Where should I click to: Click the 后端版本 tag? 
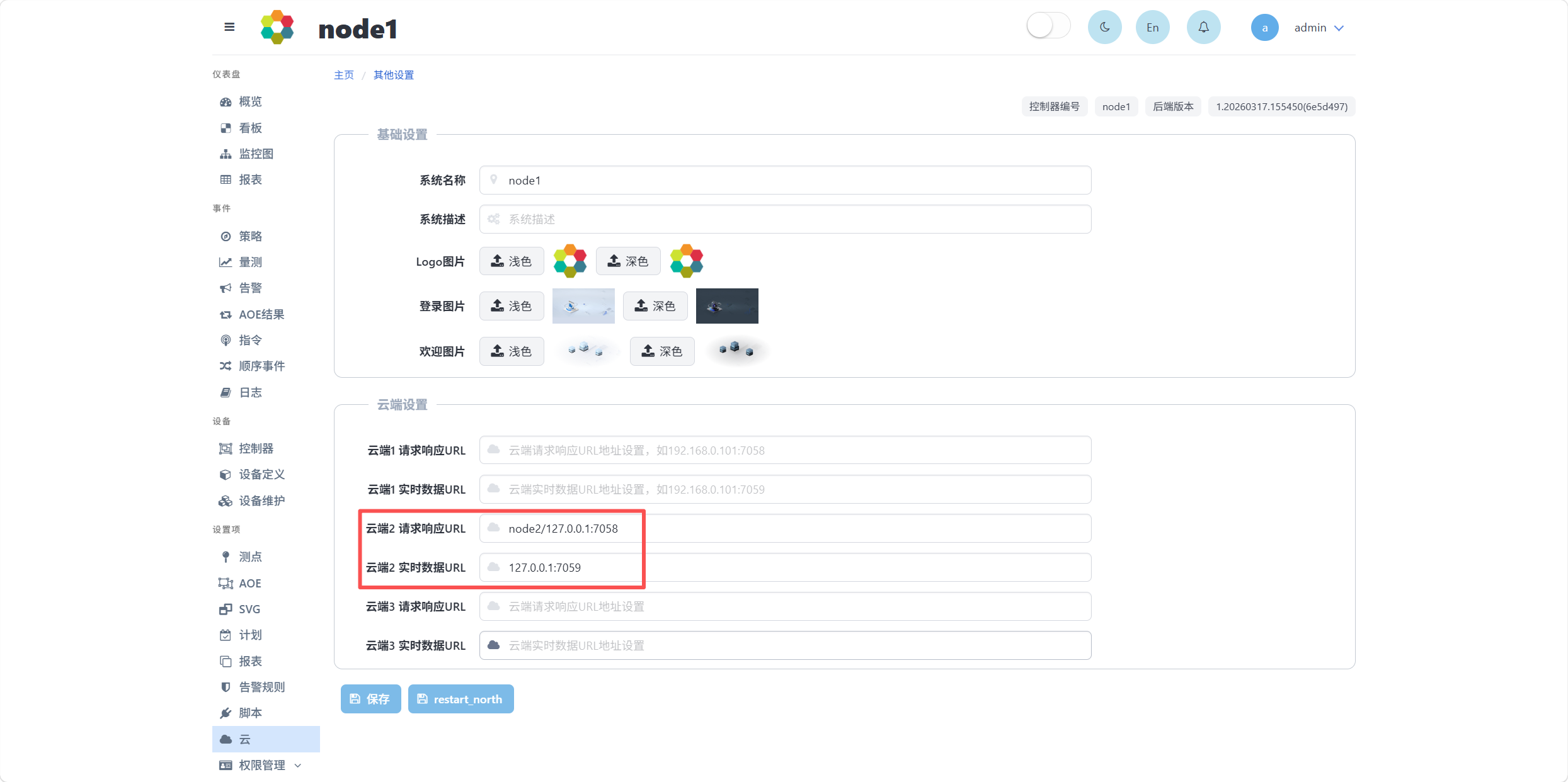(1173, 106)
